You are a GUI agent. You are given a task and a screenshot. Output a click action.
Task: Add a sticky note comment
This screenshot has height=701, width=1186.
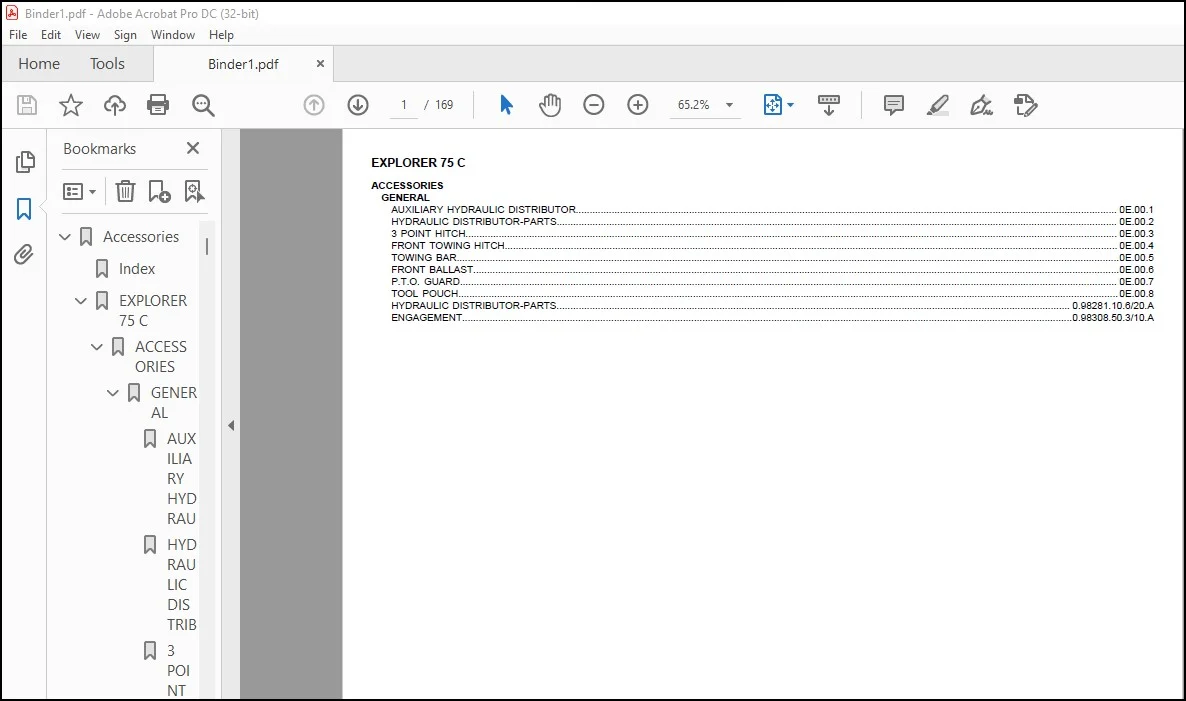click(x=893, y=105)
